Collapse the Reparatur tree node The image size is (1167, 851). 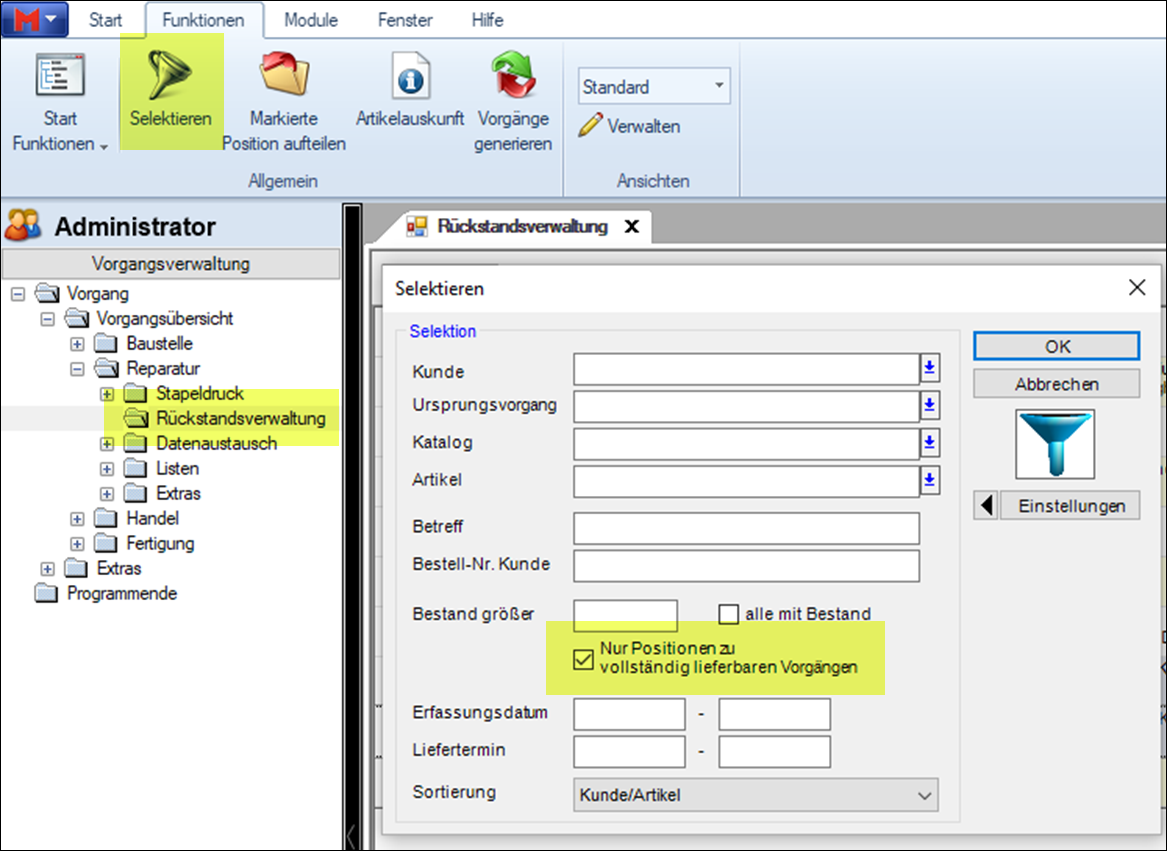76,368
